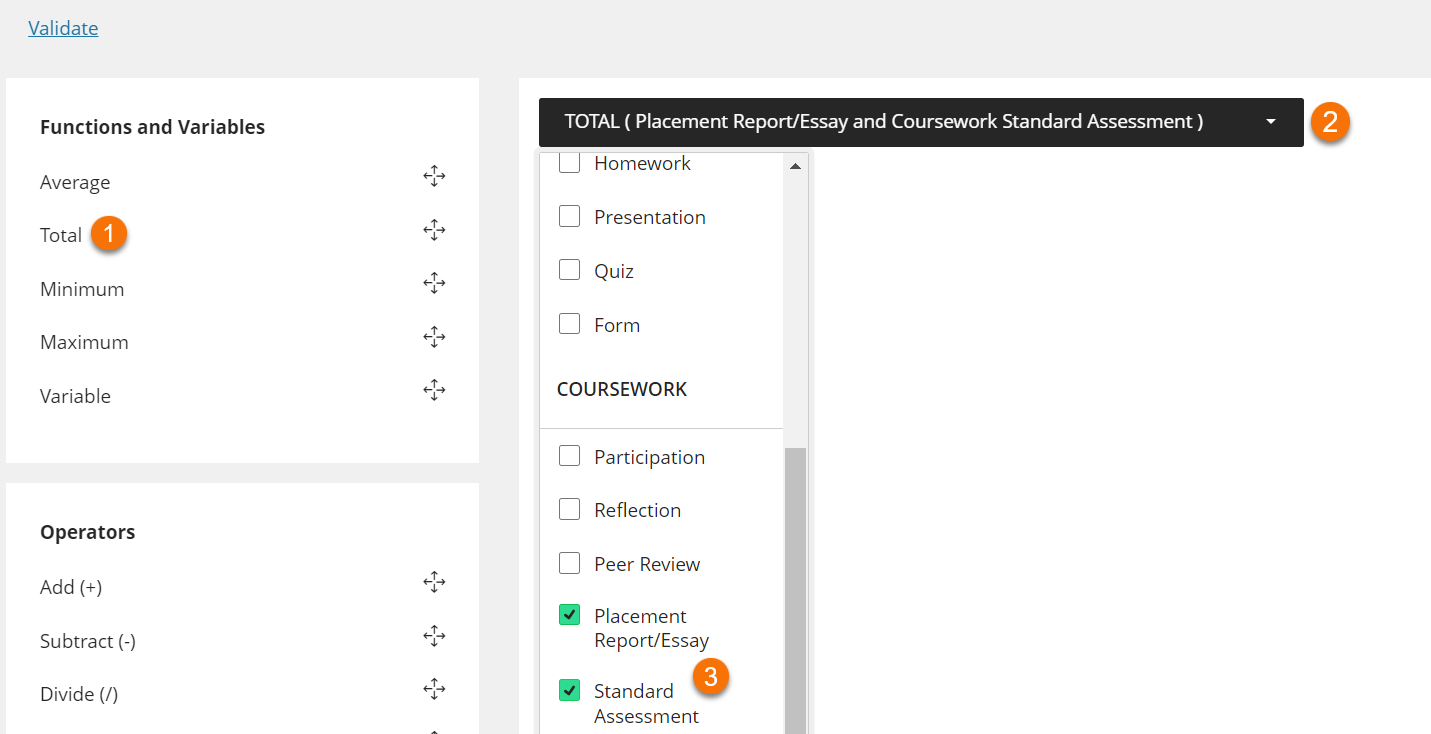Check the Participation checkbox
The height and width of the screenshot is (734, 1431).
tap(569, 455)
